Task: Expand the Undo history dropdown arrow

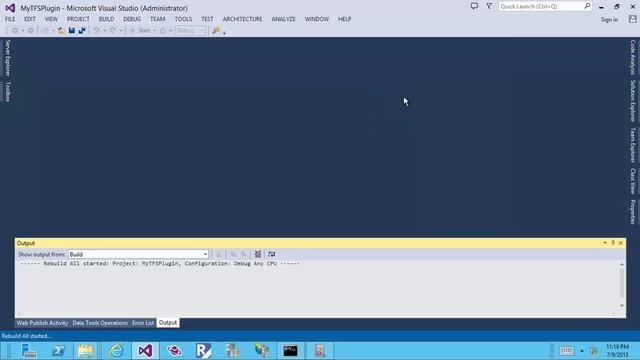Action: 104,31
